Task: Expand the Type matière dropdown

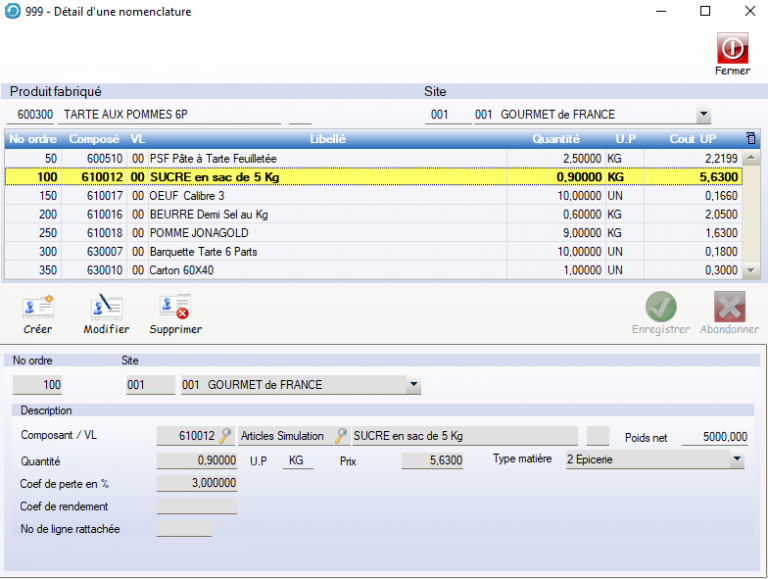Action: pos(737,460)
